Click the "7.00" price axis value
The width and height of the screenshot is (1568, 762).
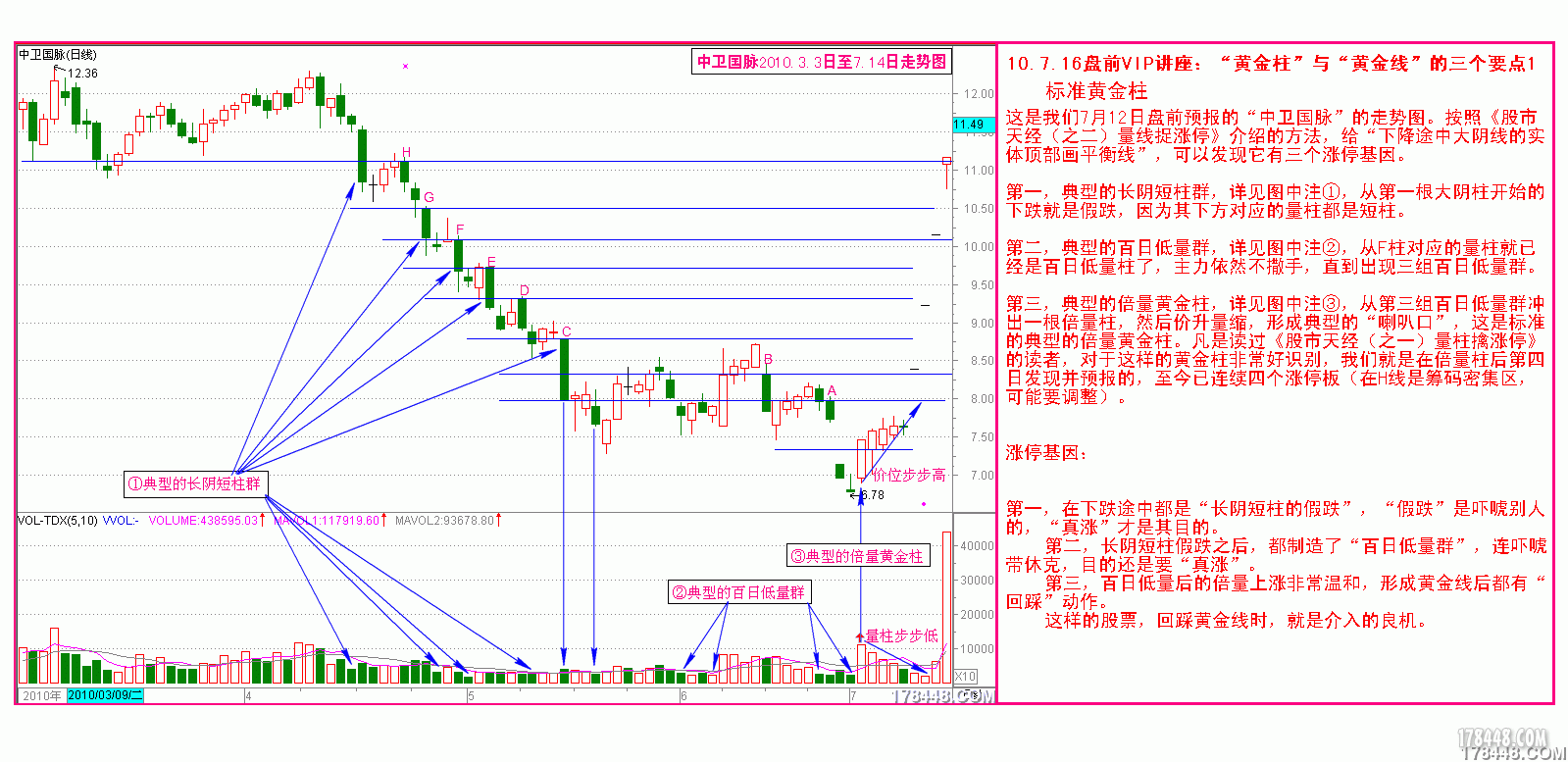tap(982, 476)
